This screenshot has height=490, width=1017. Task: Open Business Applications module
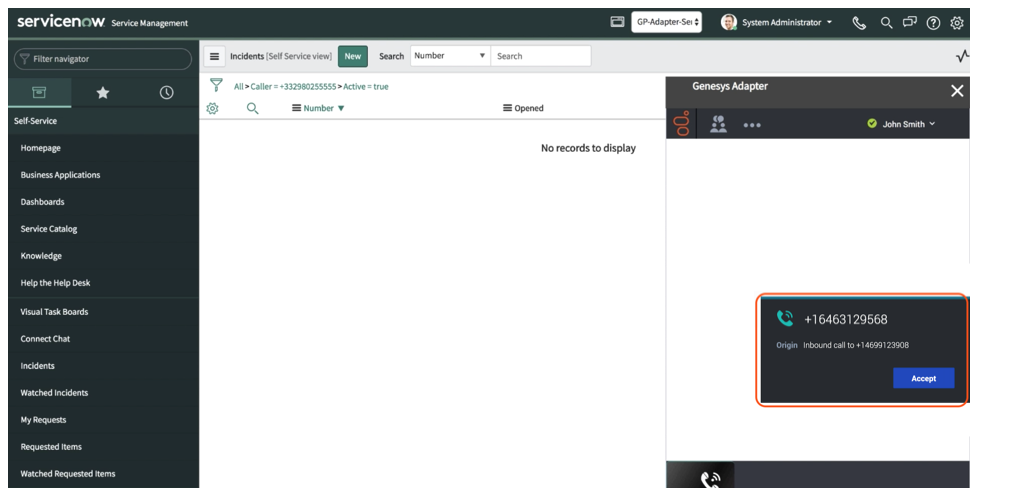tap(60, 175)
